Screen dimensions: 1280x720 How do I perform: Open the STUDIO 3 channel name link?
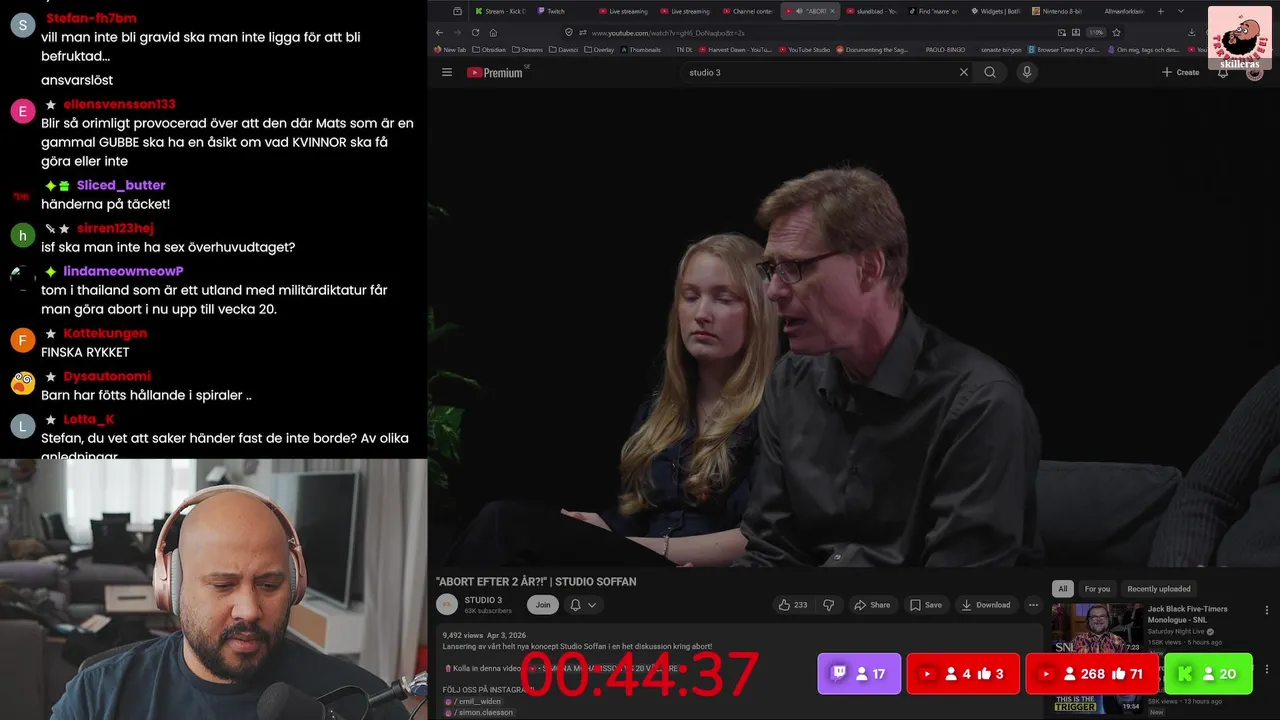[x=483, y=600]
